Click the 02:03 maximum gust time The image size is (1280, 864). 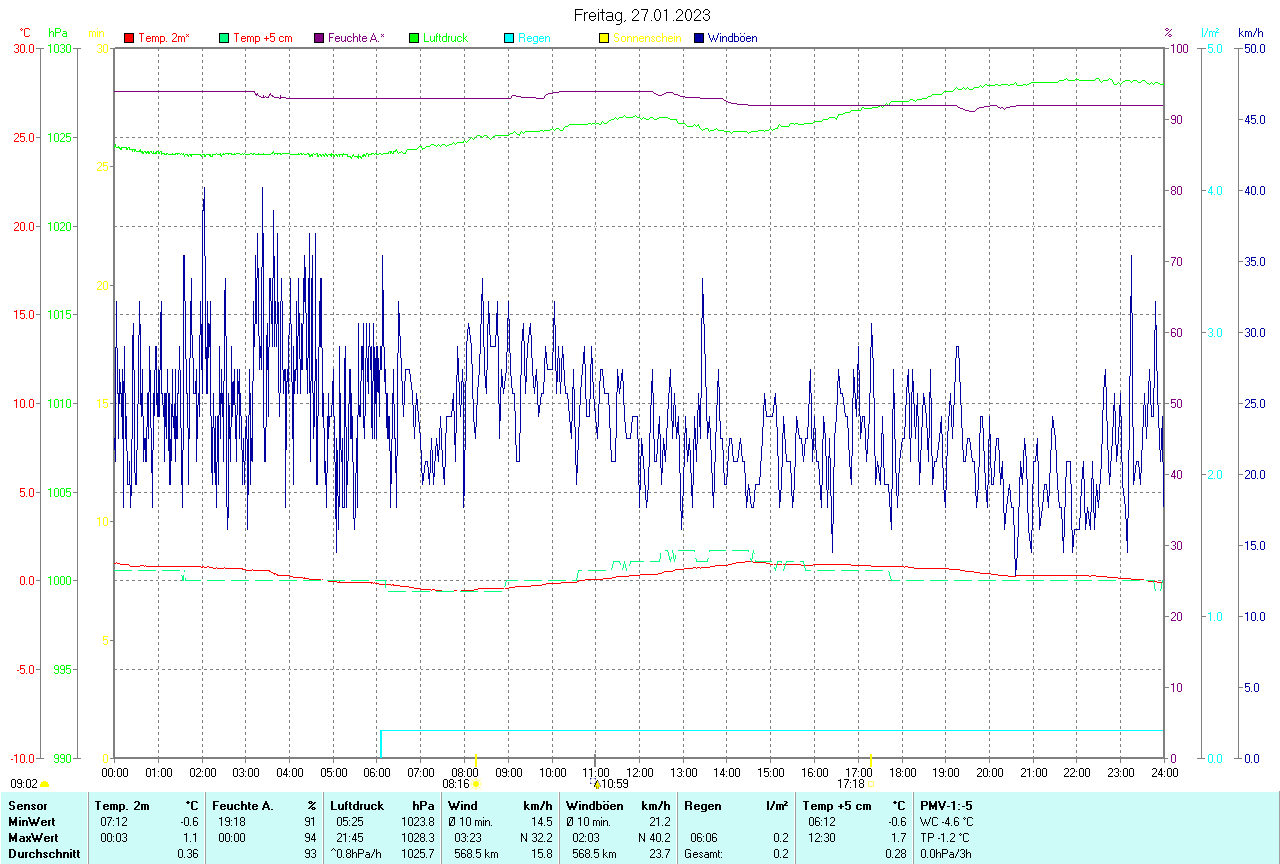pyautogui.click(x=586, y=838)
